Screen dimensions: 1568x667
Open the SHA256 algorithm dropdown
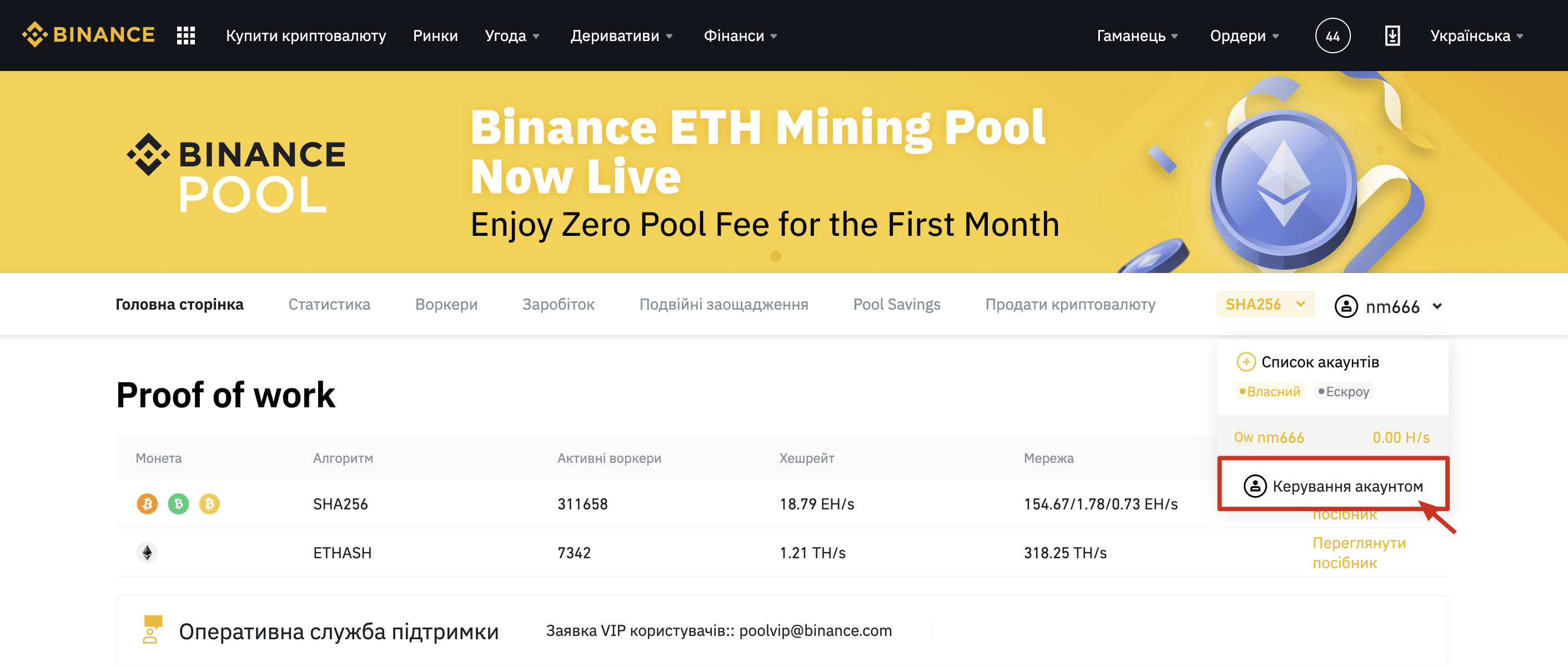pos(1265,304)
